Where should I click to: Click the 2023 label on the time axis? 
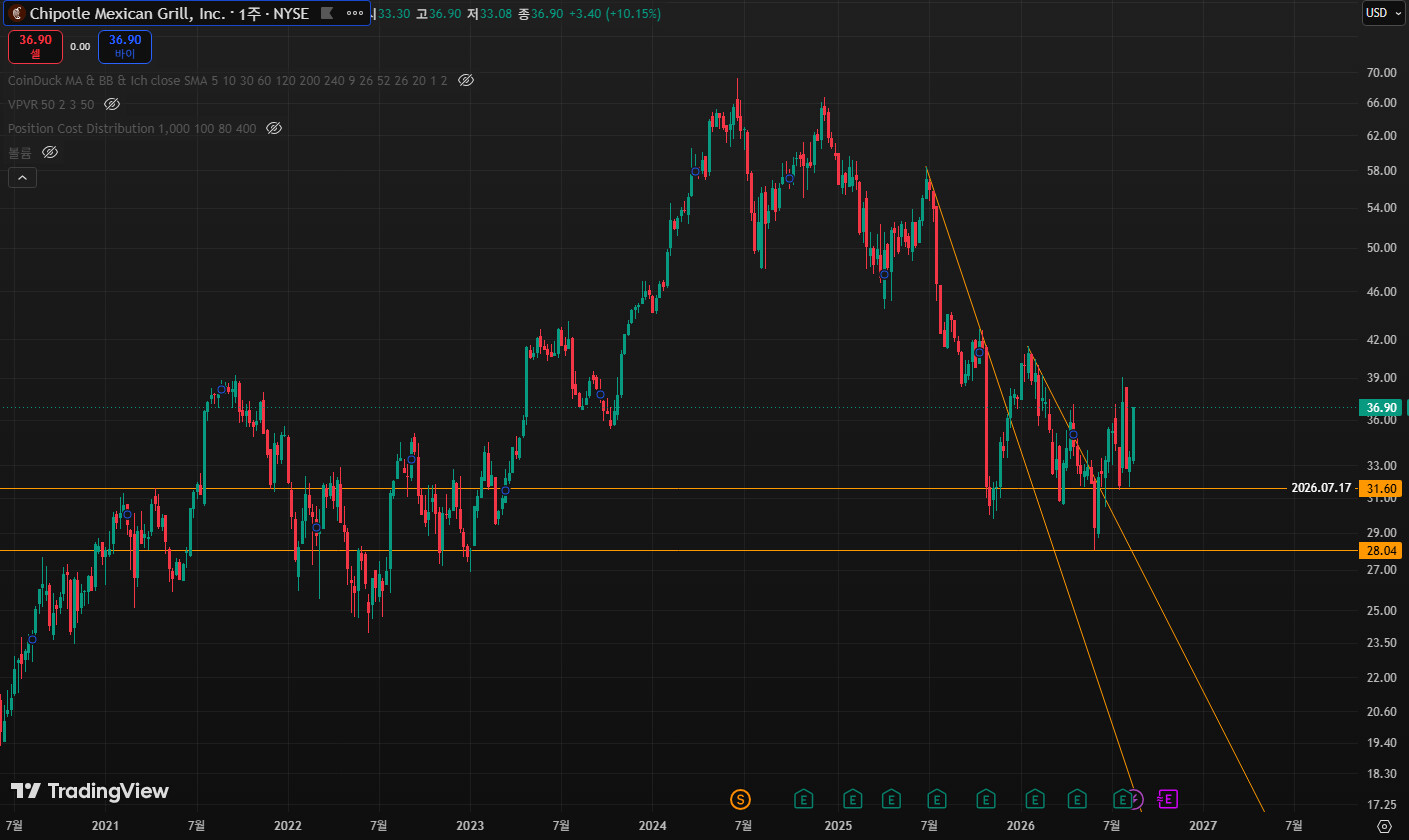click(470, 826)
